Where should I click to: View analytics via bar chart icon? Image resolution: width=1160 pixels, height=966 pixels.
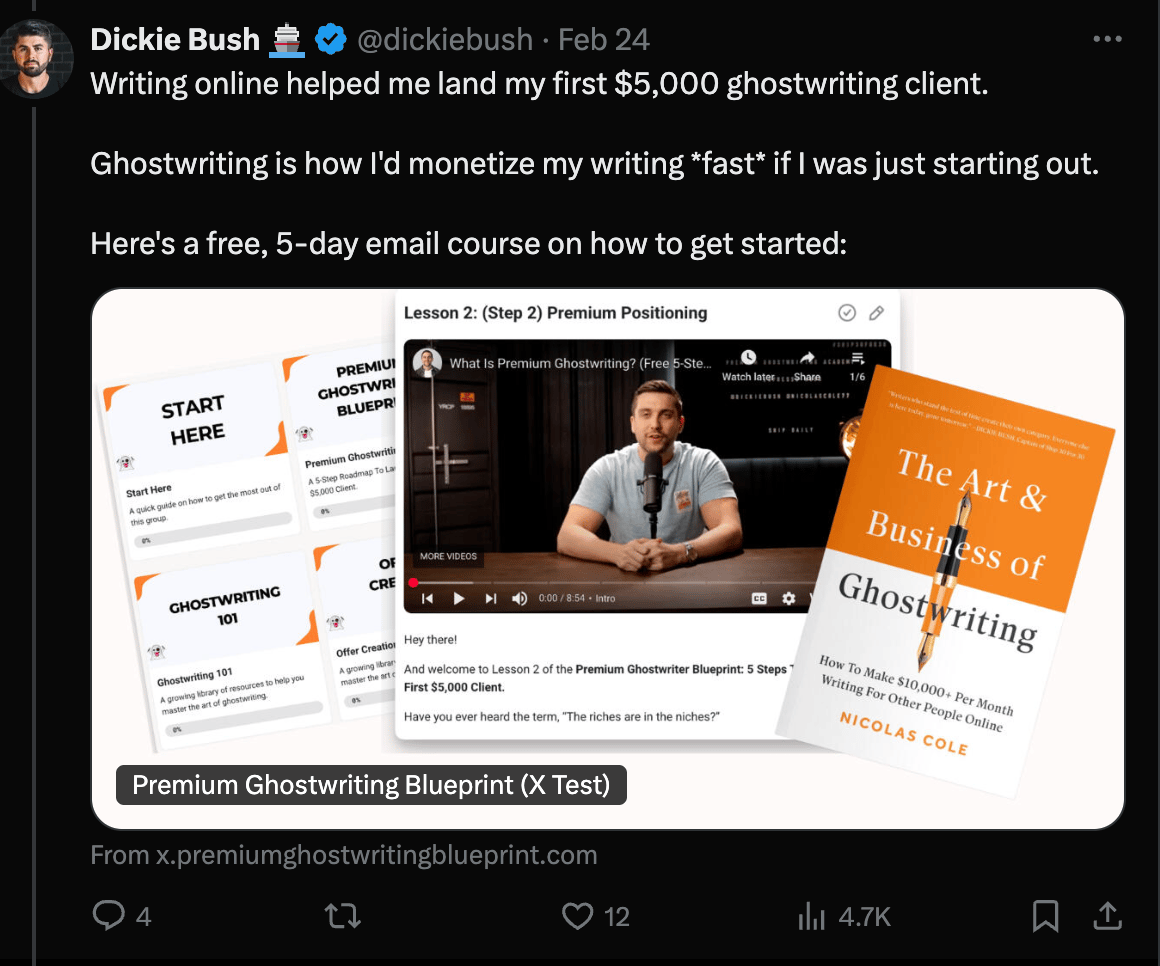pos(812,916)
